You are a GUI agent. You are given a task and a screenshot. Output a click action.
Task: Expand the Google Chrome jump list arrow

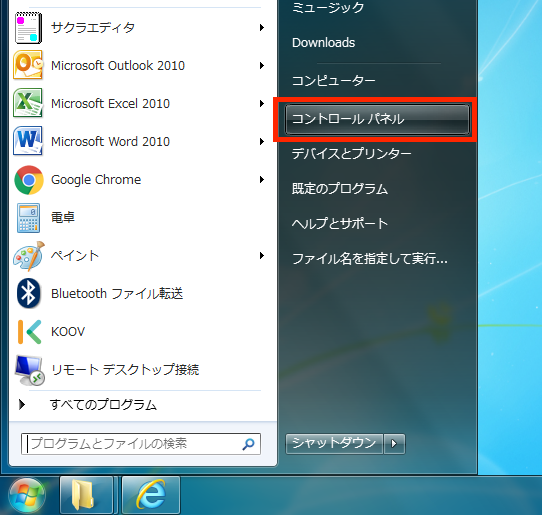pos(262,179)
